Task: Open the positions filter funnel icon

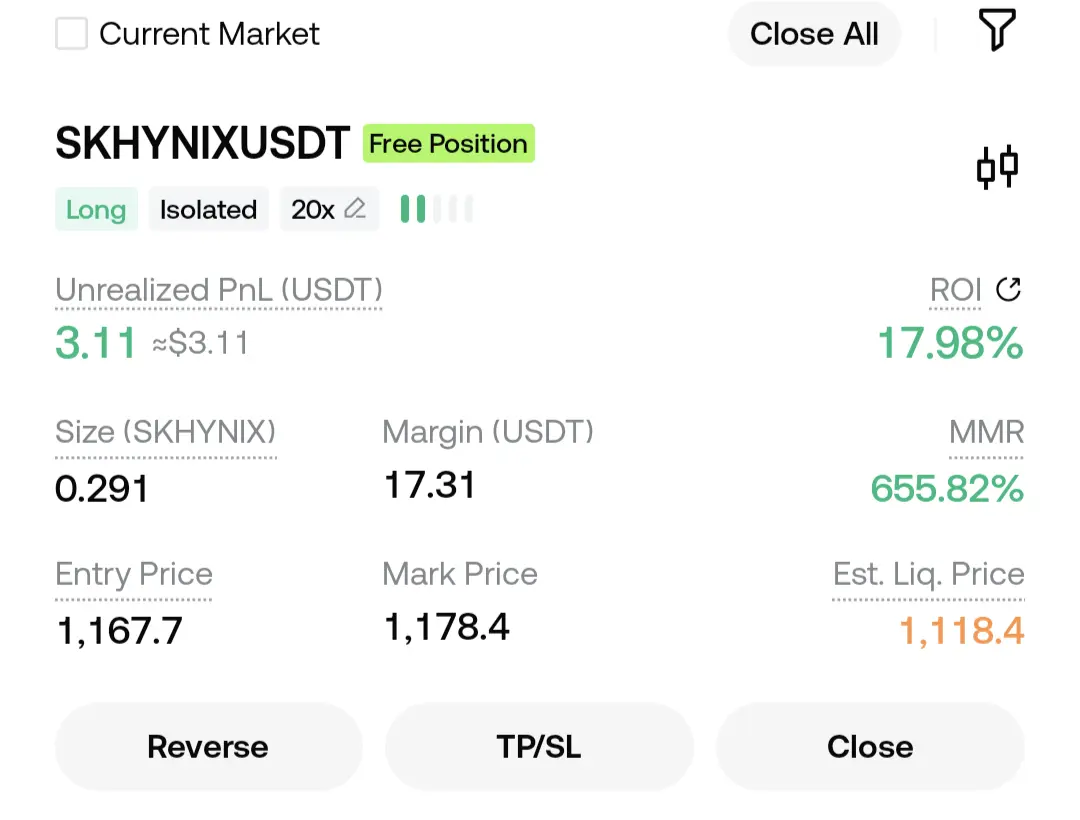Action: click(x=997, y=30)
